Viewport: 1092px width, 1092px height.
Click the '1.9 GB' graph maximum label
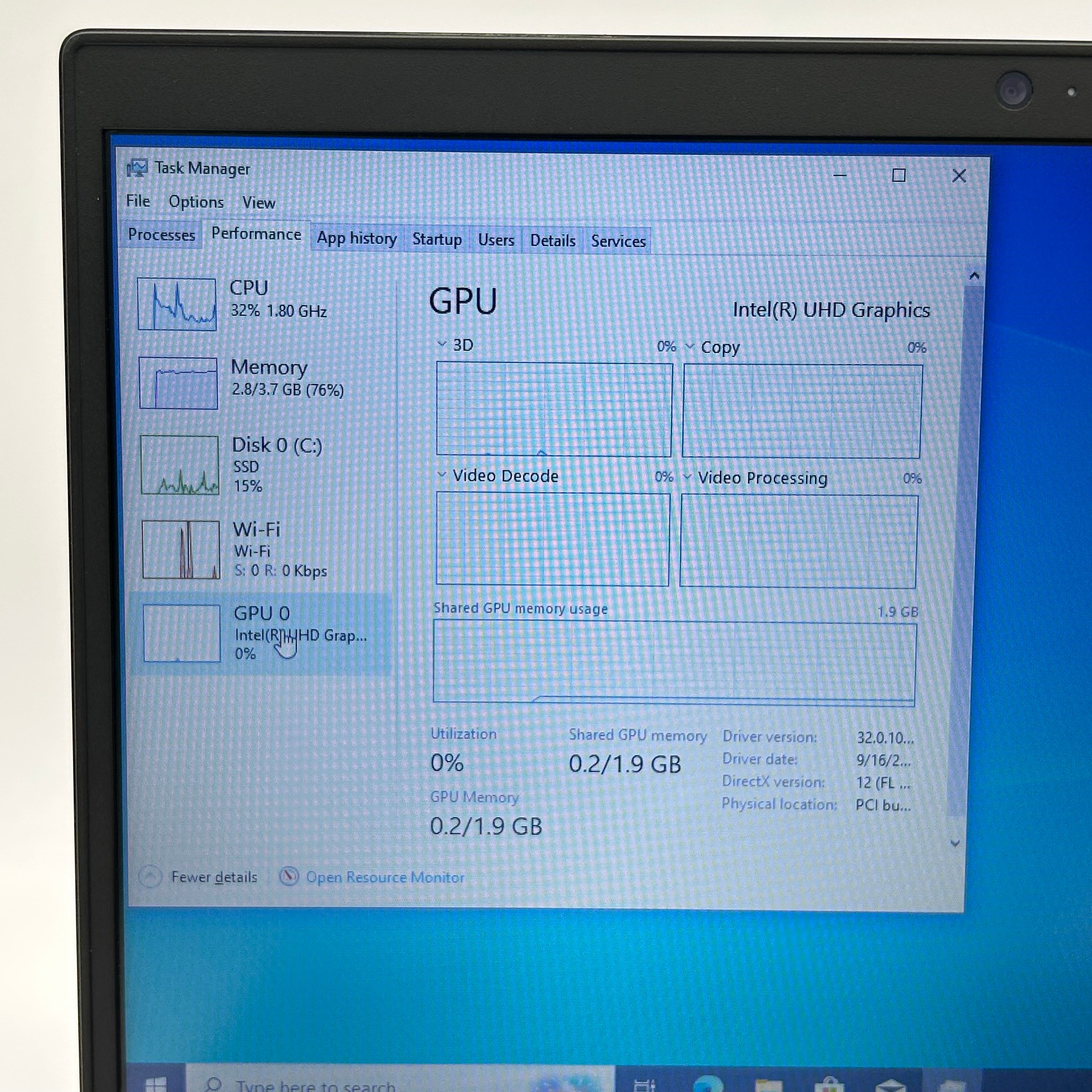click(898, 612)
